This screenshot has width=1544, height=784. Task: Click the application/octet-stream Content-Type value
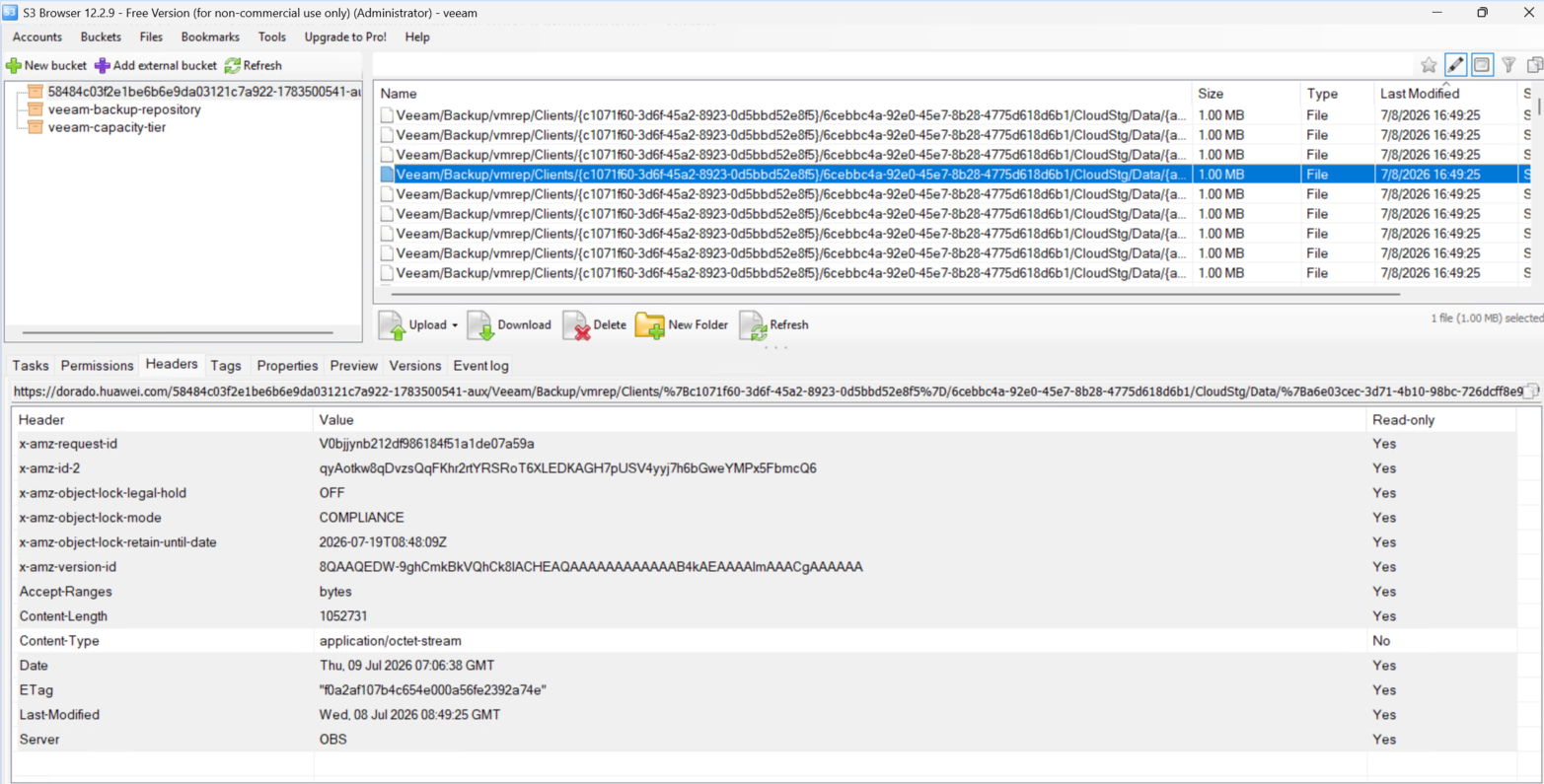click(x=390, y=641)
